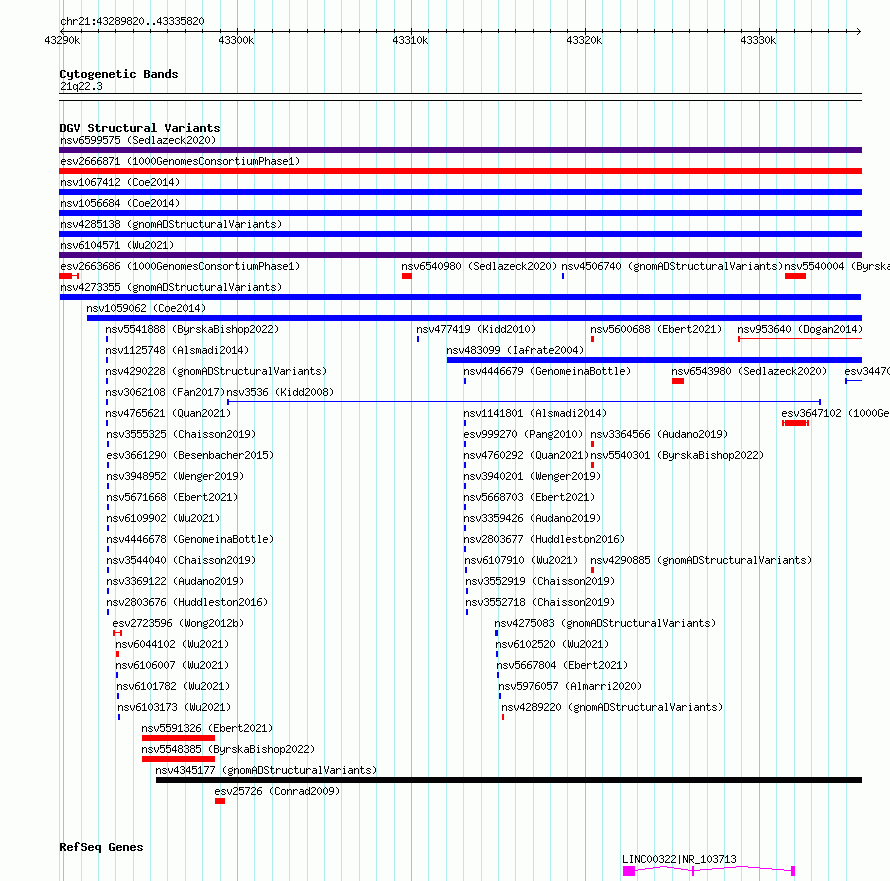Open nsv2803676 (Huddleston2016) label
The image size is (890, 881).
(x=187, y=602)
